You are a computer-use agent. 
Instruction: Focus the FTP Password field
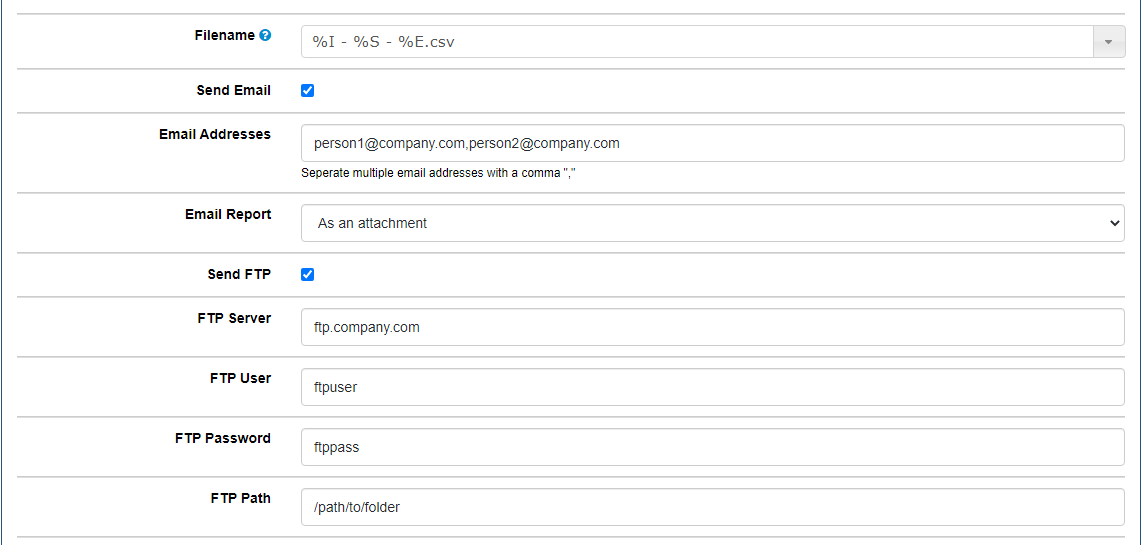(x=713, y=447)
